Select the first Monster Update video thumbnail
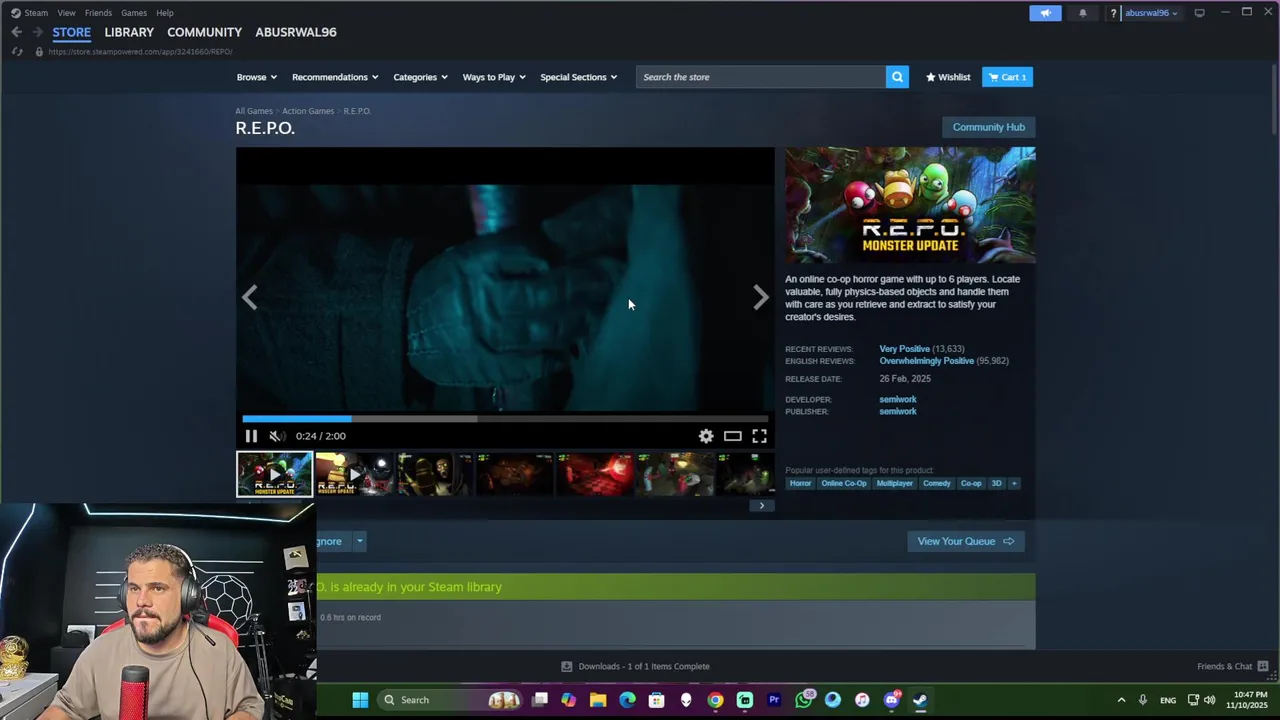1280x720 pixels. (x=275, y=474)
